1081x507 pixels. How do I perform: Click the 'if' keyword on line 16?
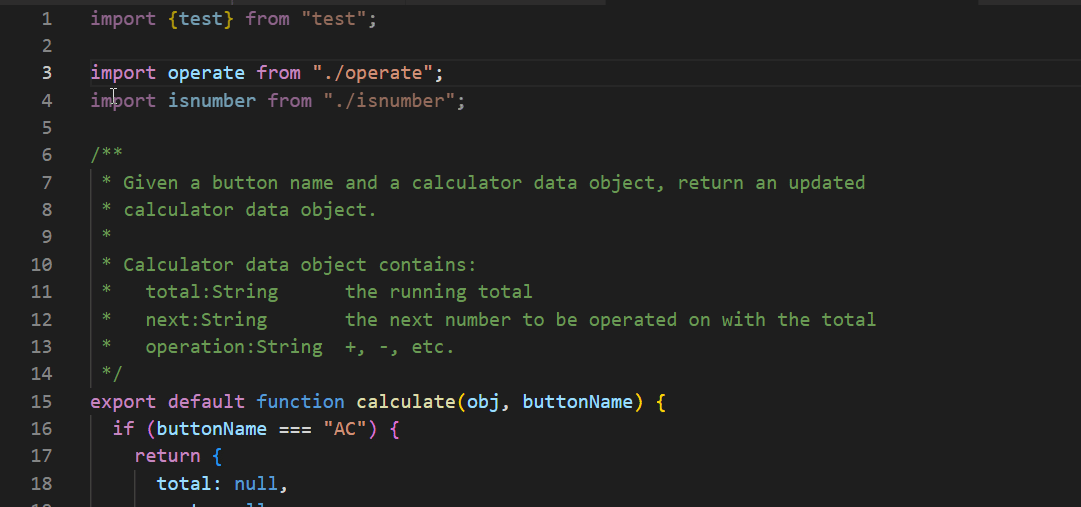(123, 429)
